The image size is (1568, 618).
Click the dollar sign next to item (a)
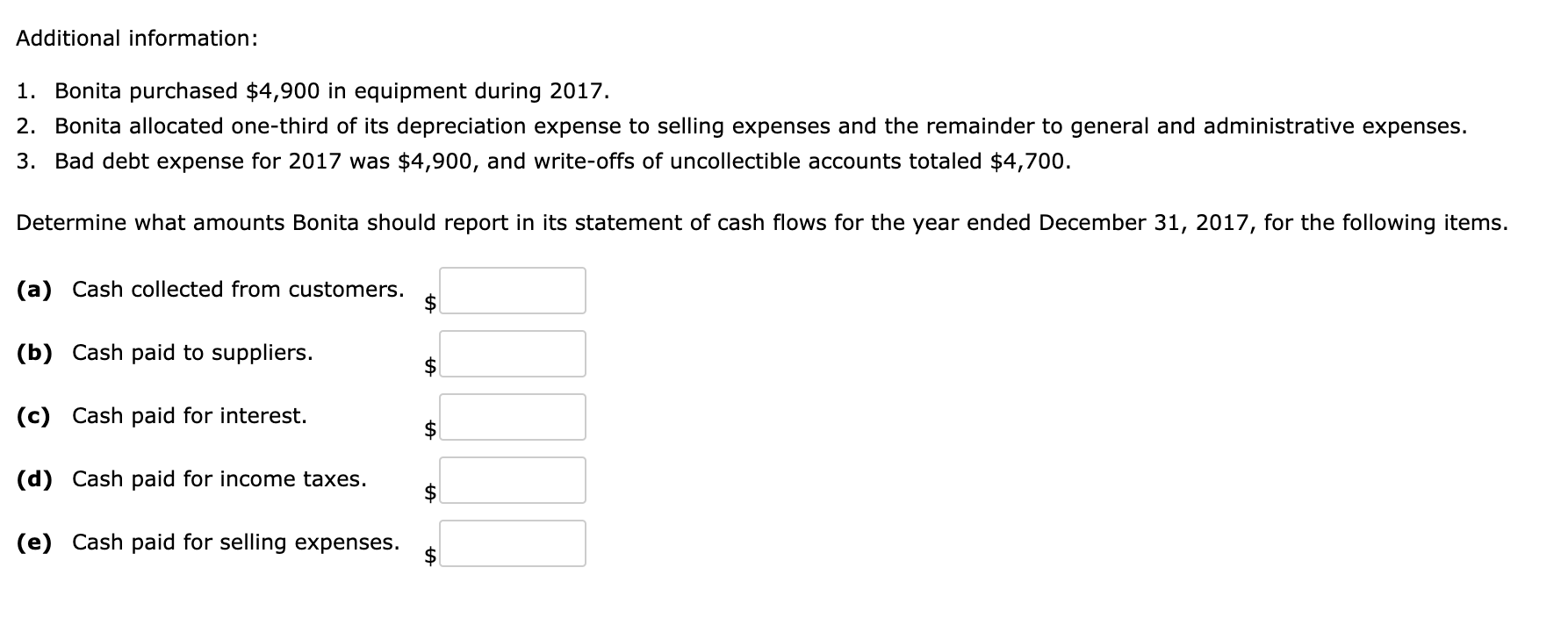(429, 302)
